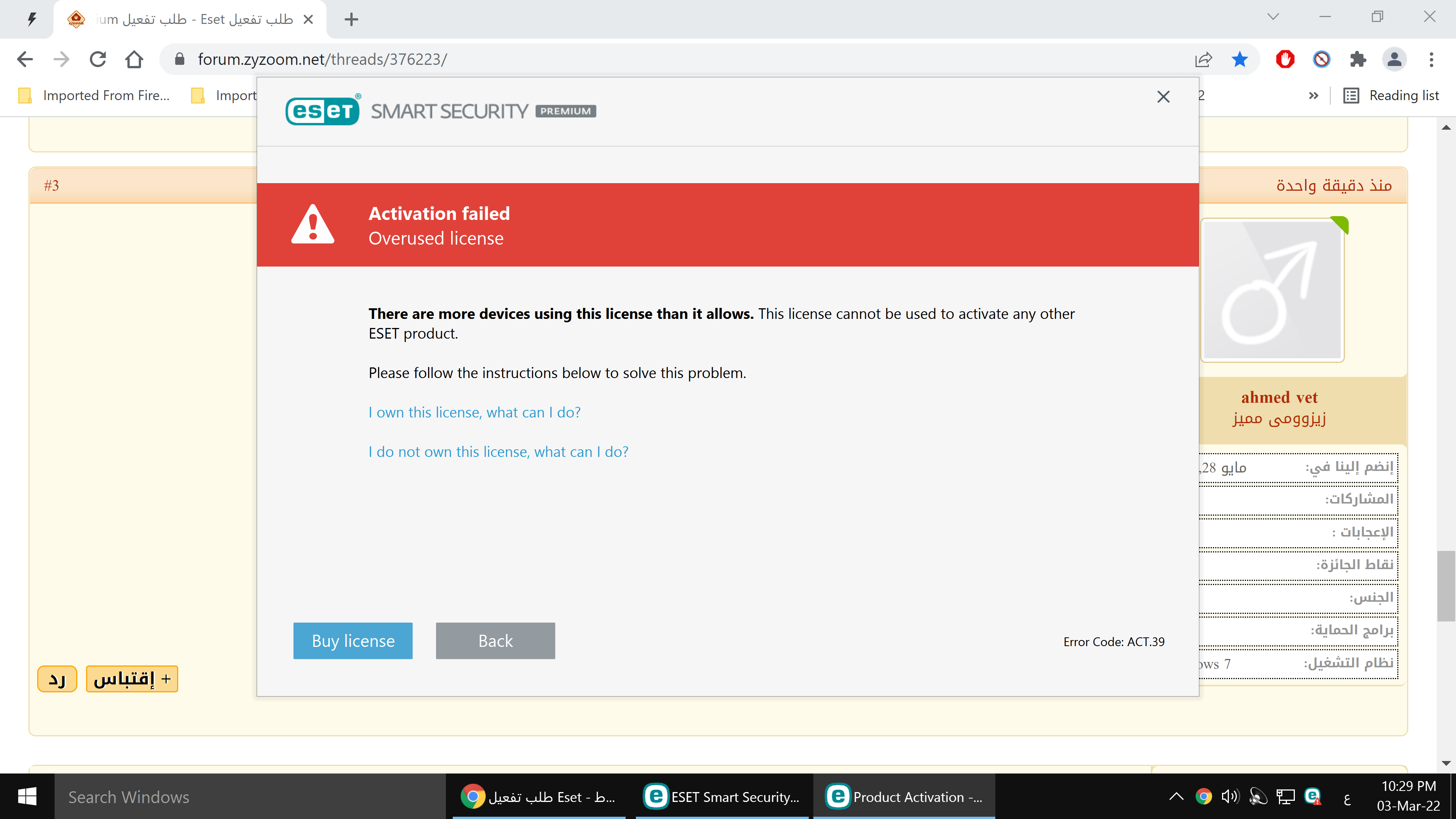
Task: Select the Eset forum browser tab
Action: [190, 19]
